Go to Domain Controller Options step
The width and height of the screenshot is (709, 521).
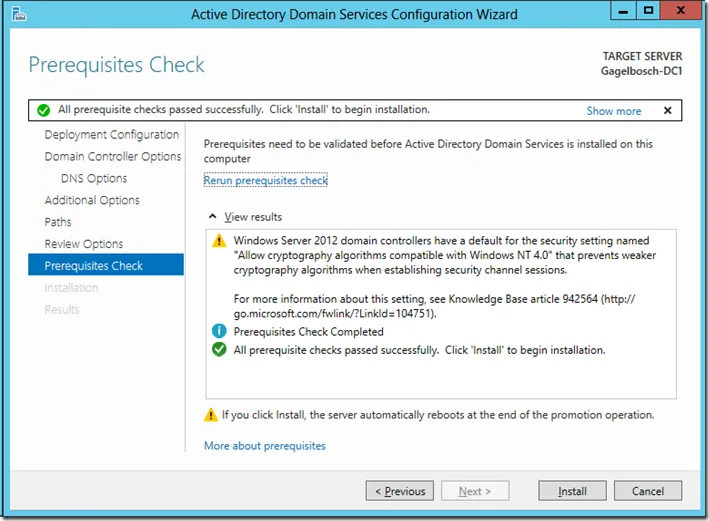click(112, 157)
